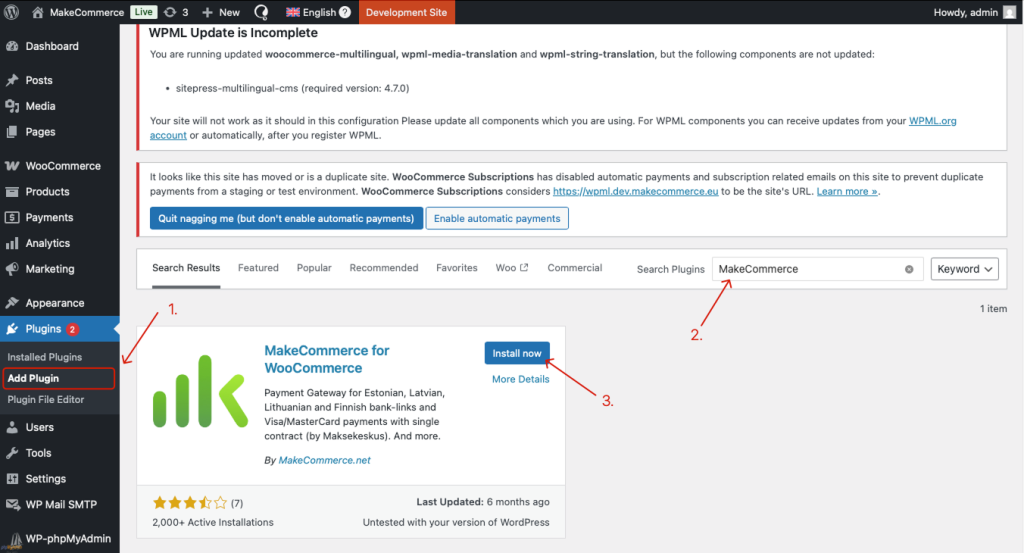Click the Settings sliders icon
Image resolution: width=1024 pixels, height=553 pixels.
pos(12,479)
